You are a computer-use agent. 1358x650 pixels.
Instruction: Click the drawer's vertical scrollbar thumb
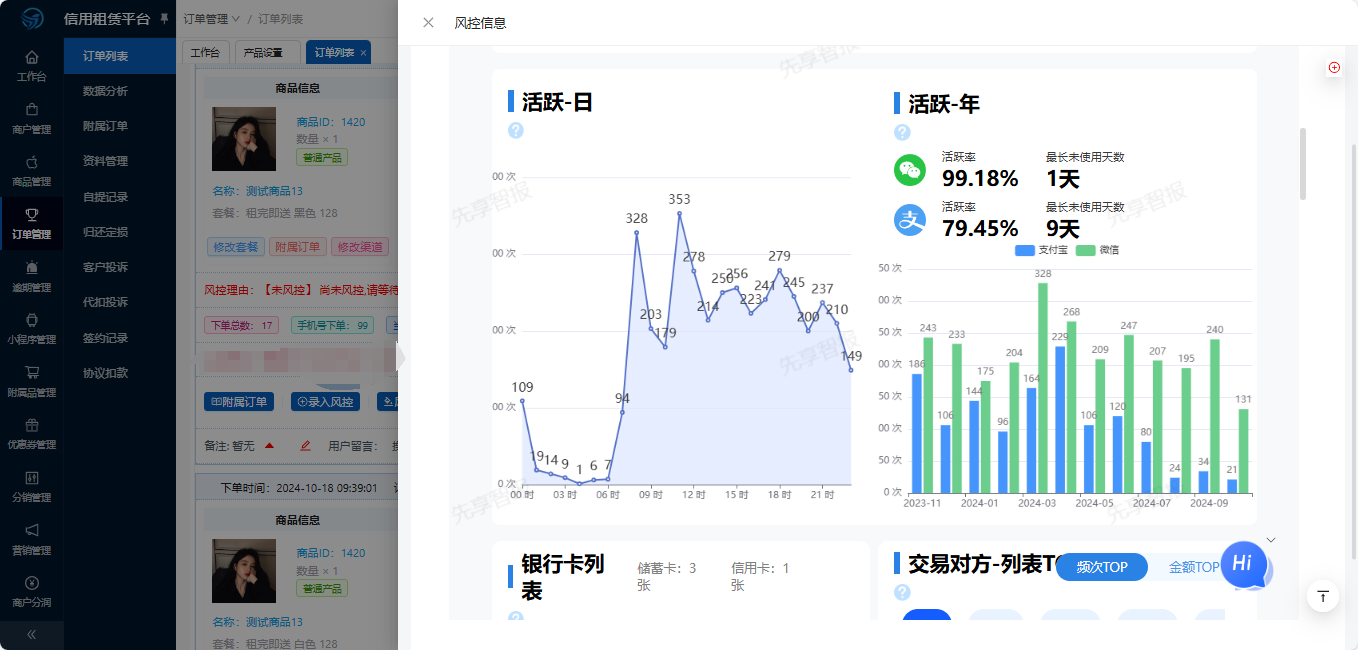coord(1302,163)
